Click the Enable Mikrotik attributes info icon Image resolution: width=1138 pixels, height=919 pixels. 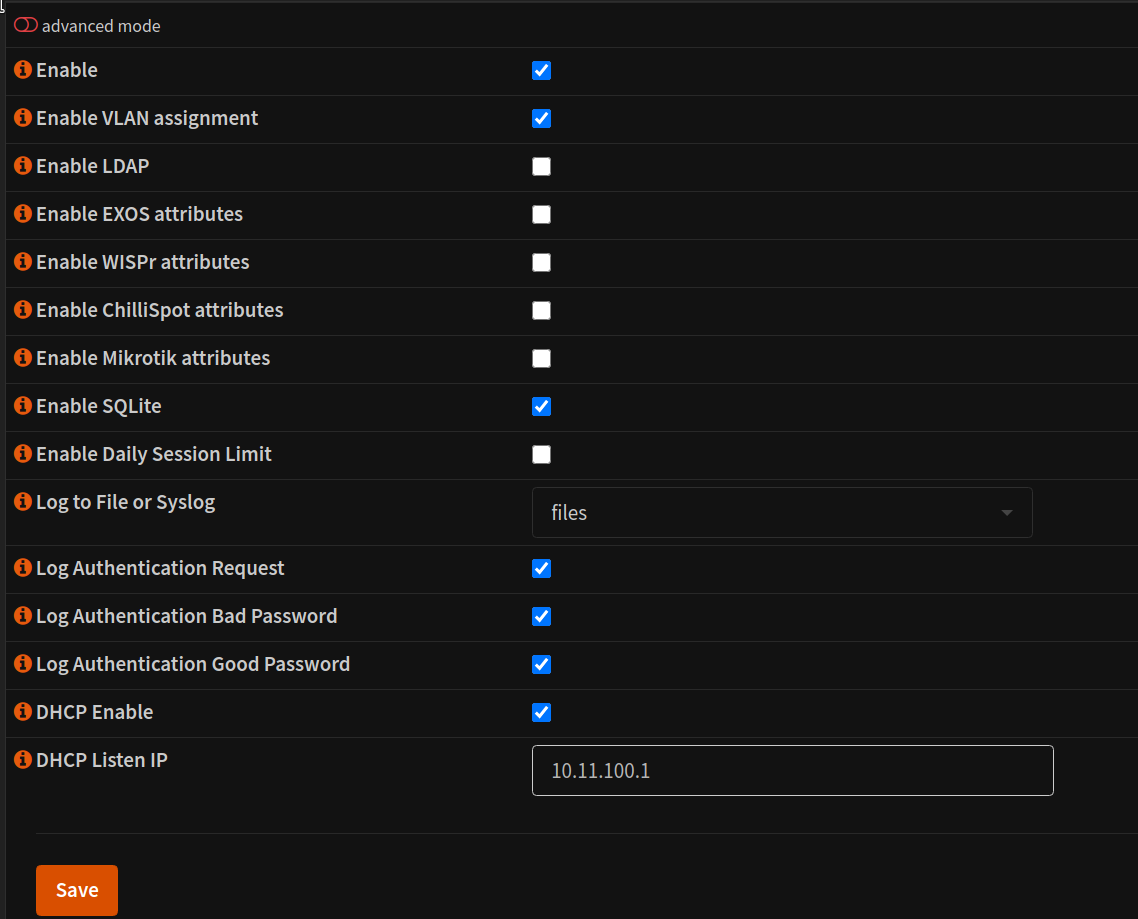click(x=22, y=358)
